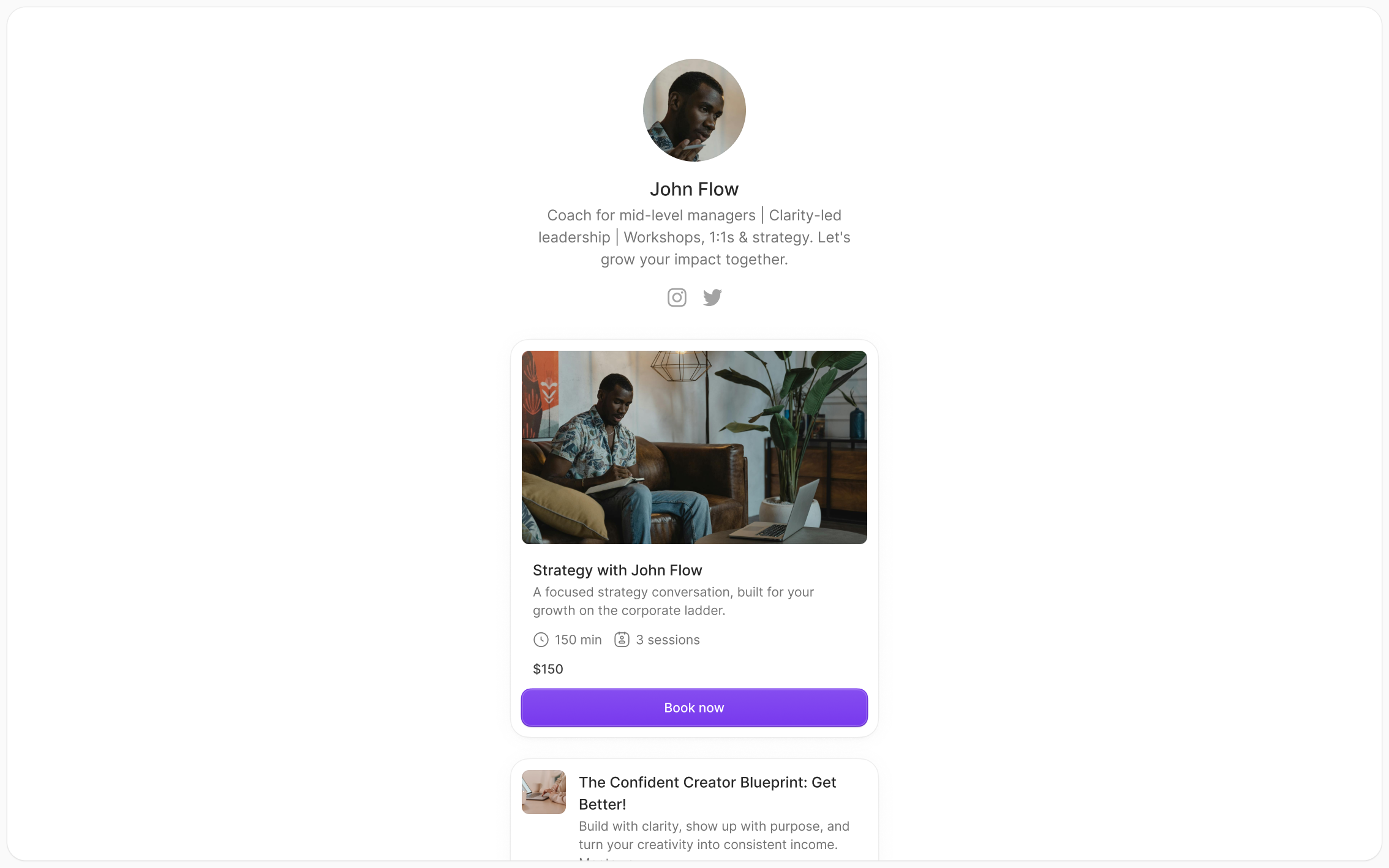The image size is (1389, 868).
Task: Open the Strategy with John Flow title
Action: (617, 570)
